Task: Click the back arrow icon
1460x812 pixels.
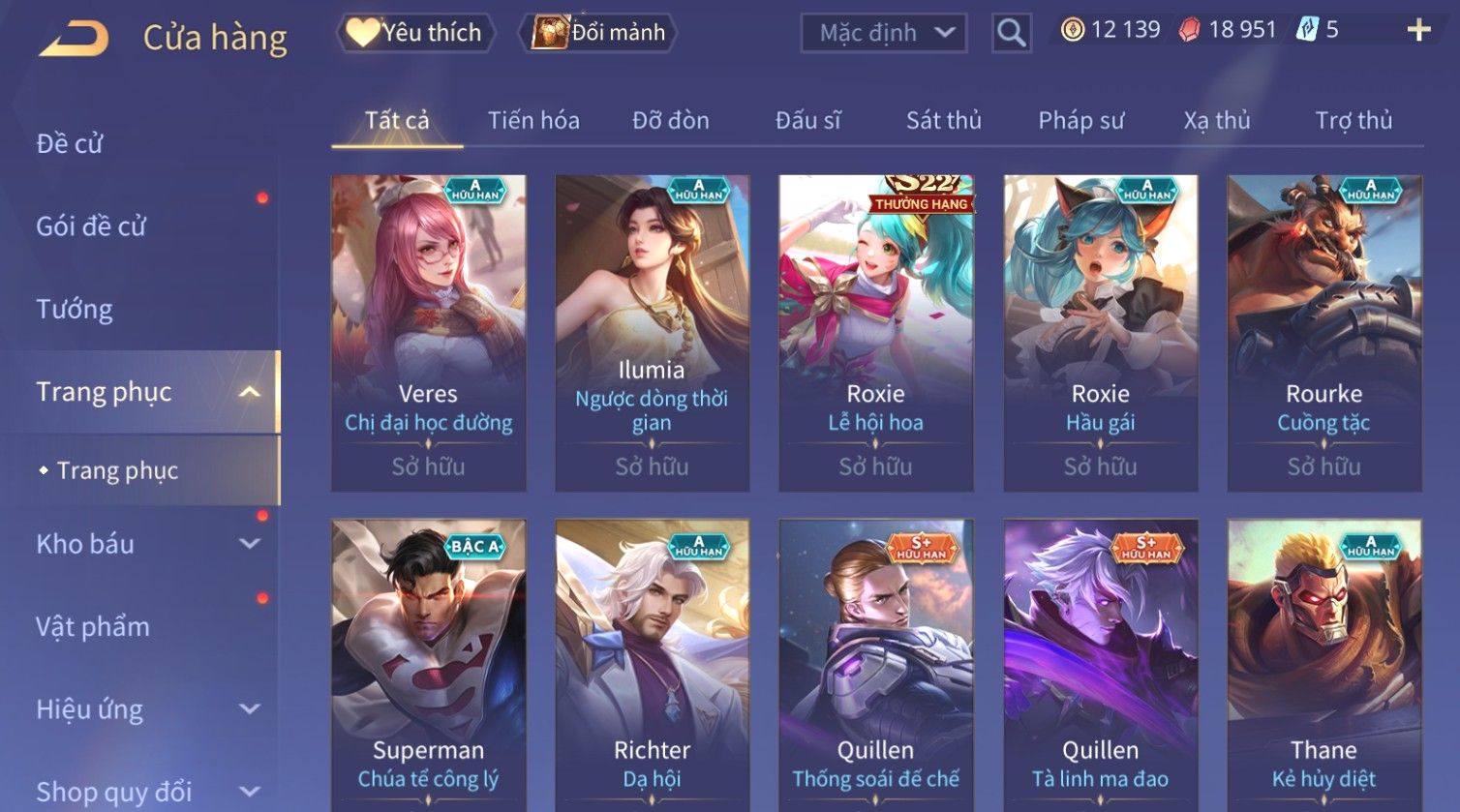Action: 75,38
